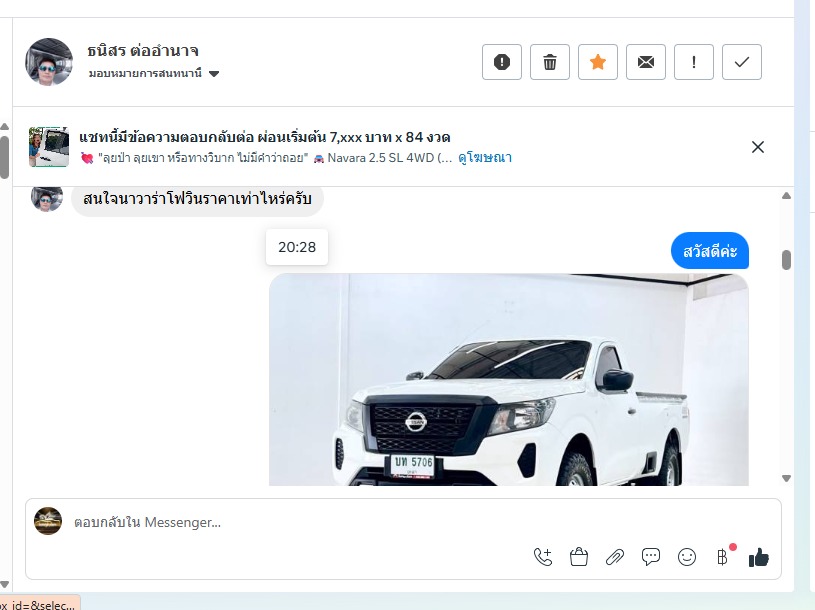Delete conversation using trash icon
Viewport: 815px width, 610px height.
pyautogui.click(x=550, y=62)
